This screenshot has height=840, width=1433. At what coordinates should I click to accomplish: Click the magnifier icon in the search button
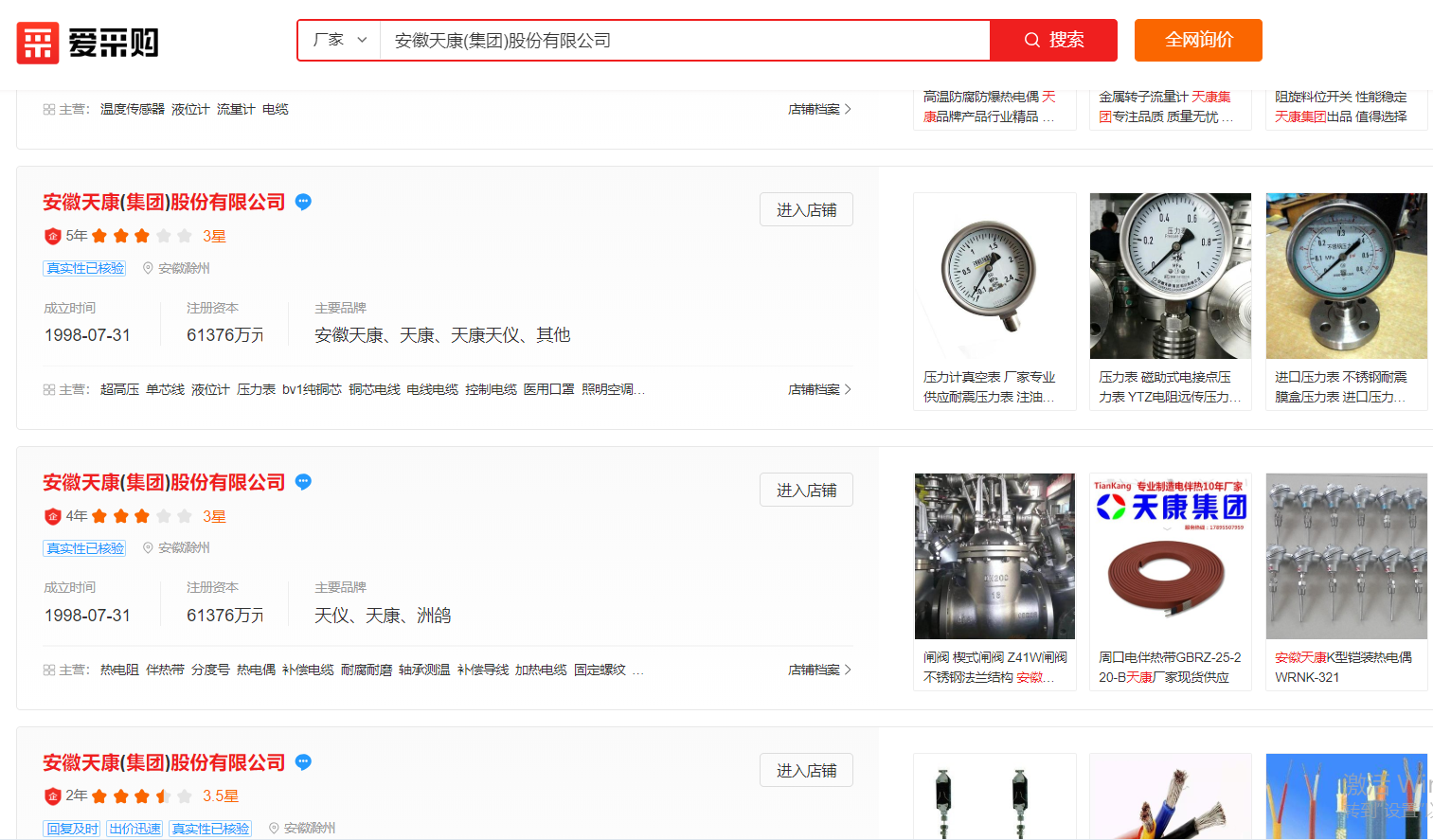pos(1032,40)
